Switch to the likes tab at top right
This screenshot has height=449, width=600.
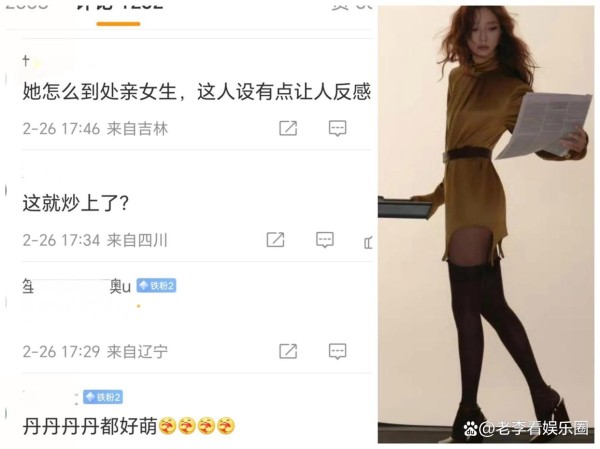351,6
